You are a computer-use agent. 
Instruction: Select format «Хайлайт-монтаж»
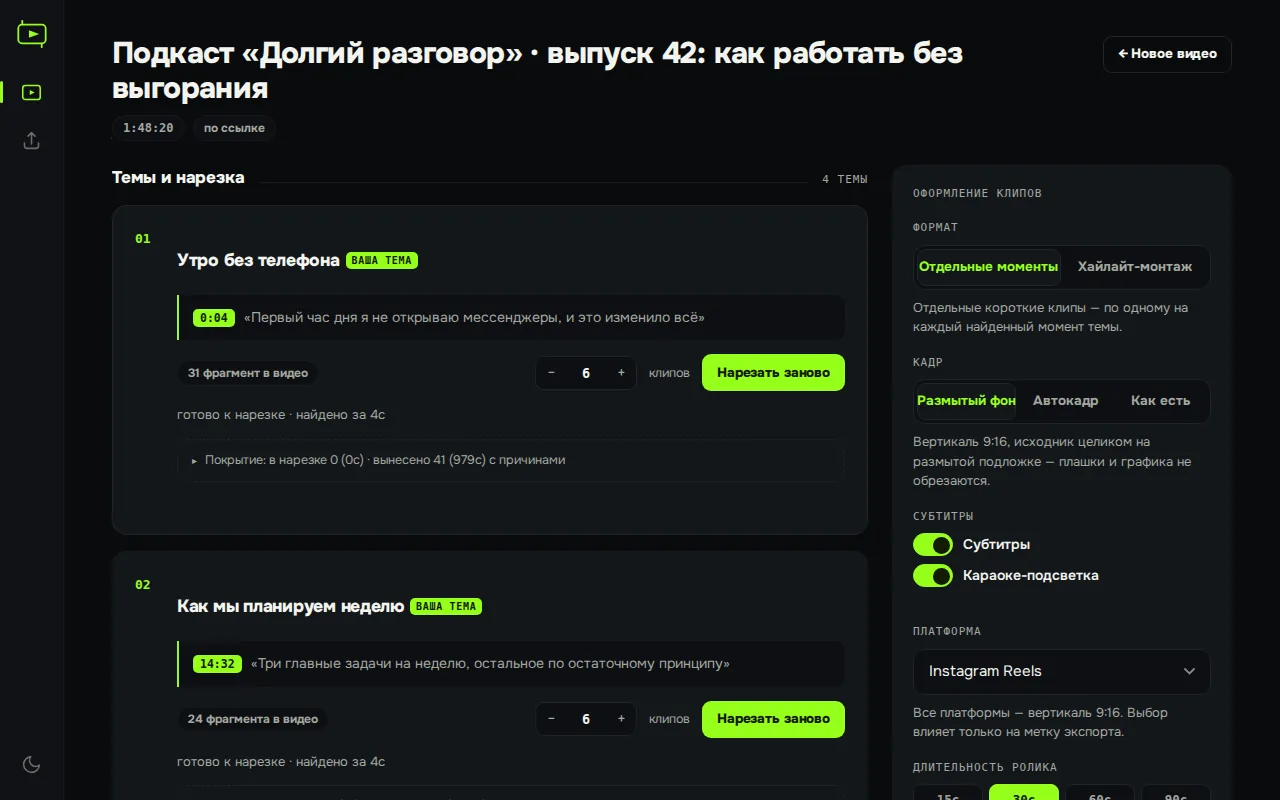coord(1135,267)
